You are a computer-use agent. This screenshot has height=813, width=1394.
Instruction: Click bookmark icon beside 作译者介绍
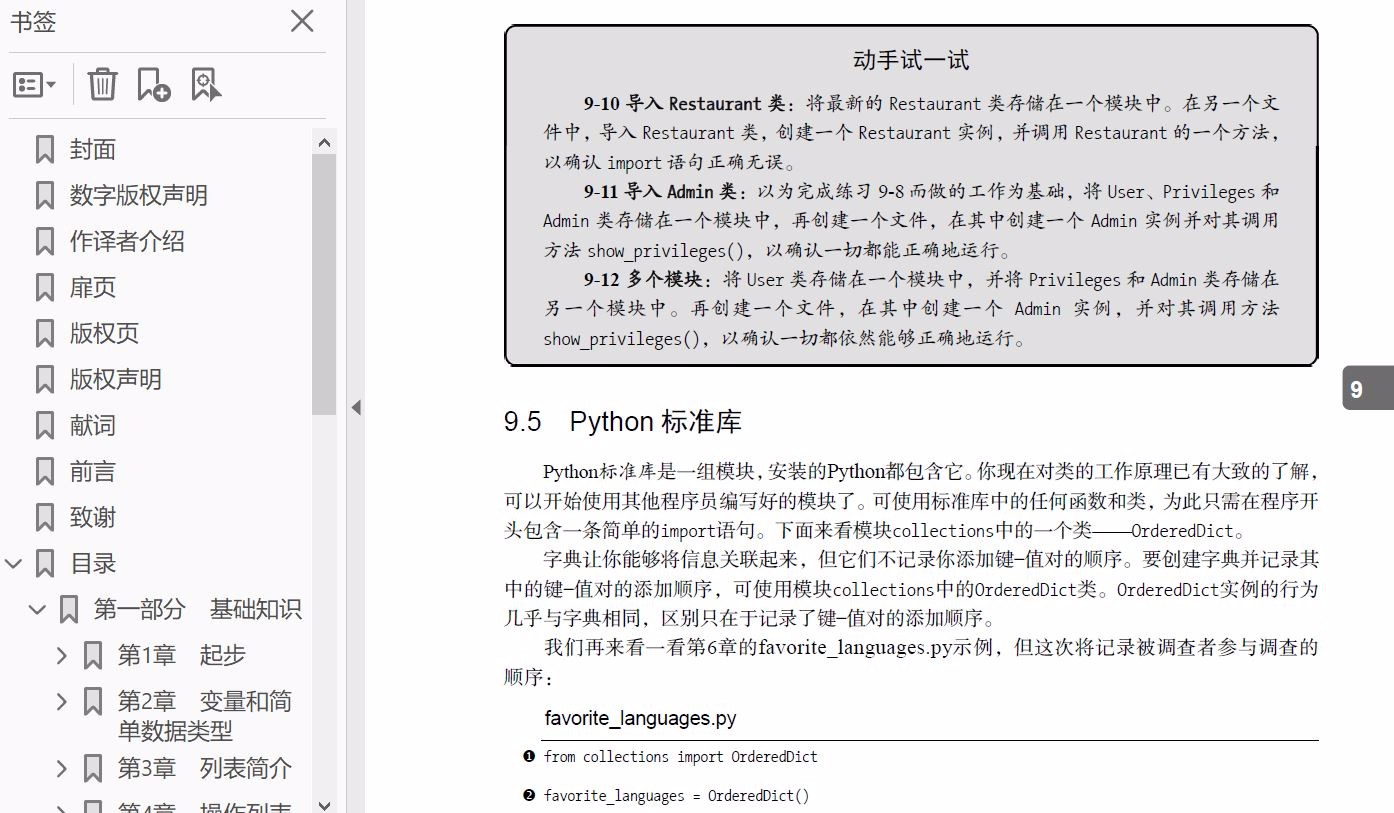(45, 242)
